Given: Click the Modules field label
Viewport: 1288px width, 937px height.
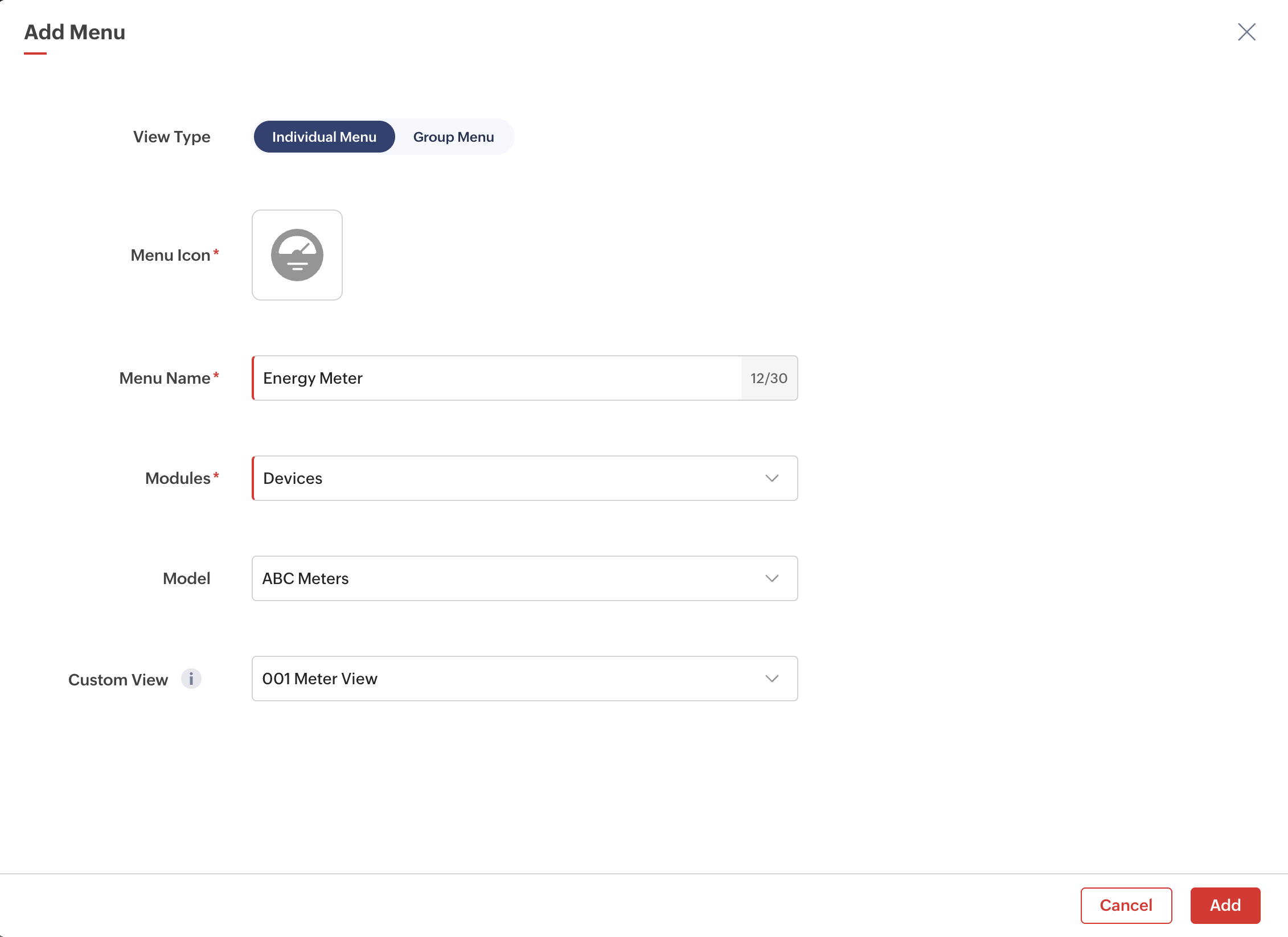Looking at the screenshot, I should (x=178, y=478).
